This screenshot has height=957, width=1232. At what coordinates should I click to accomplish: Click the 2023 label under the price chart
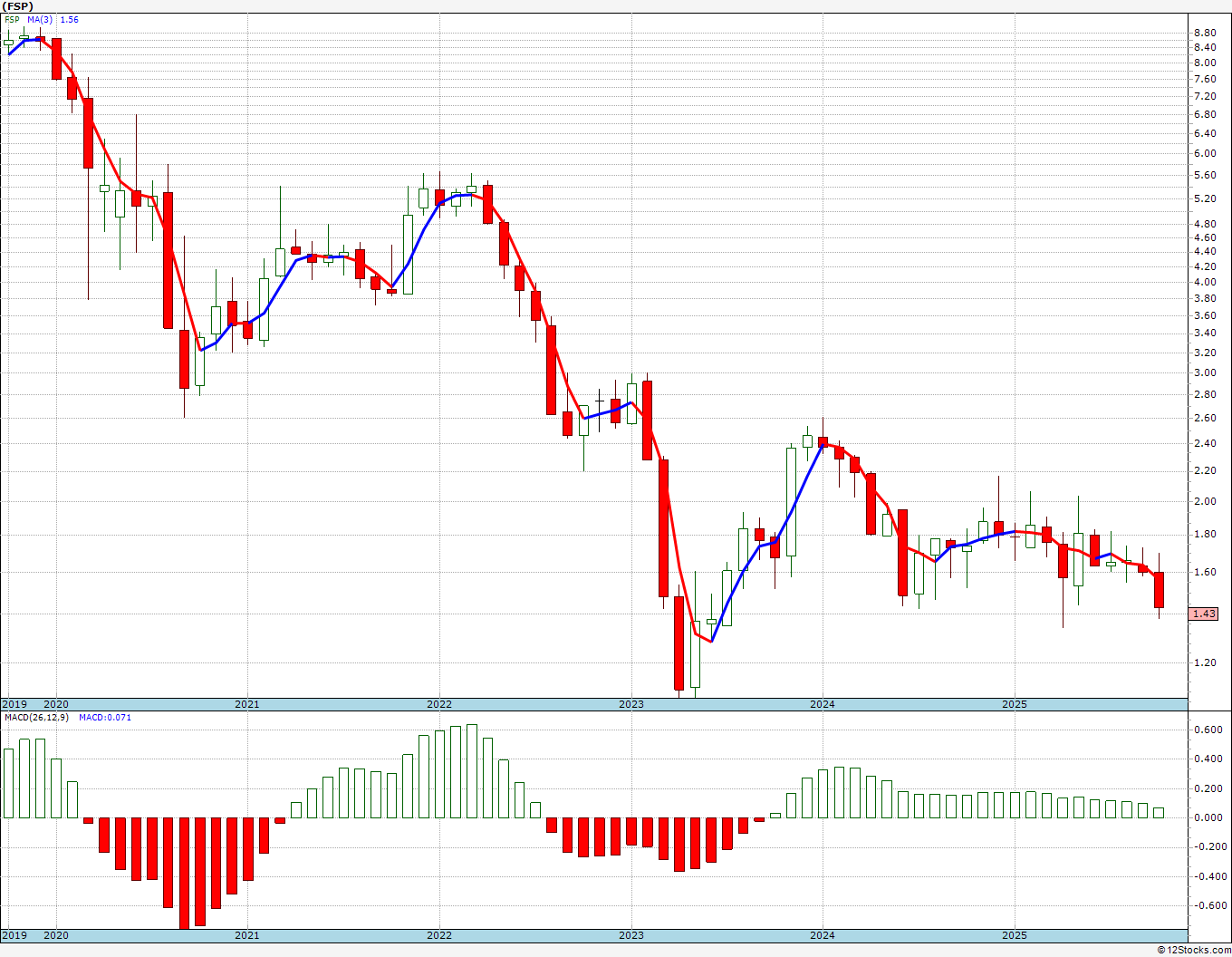click(x=630, y=704)
